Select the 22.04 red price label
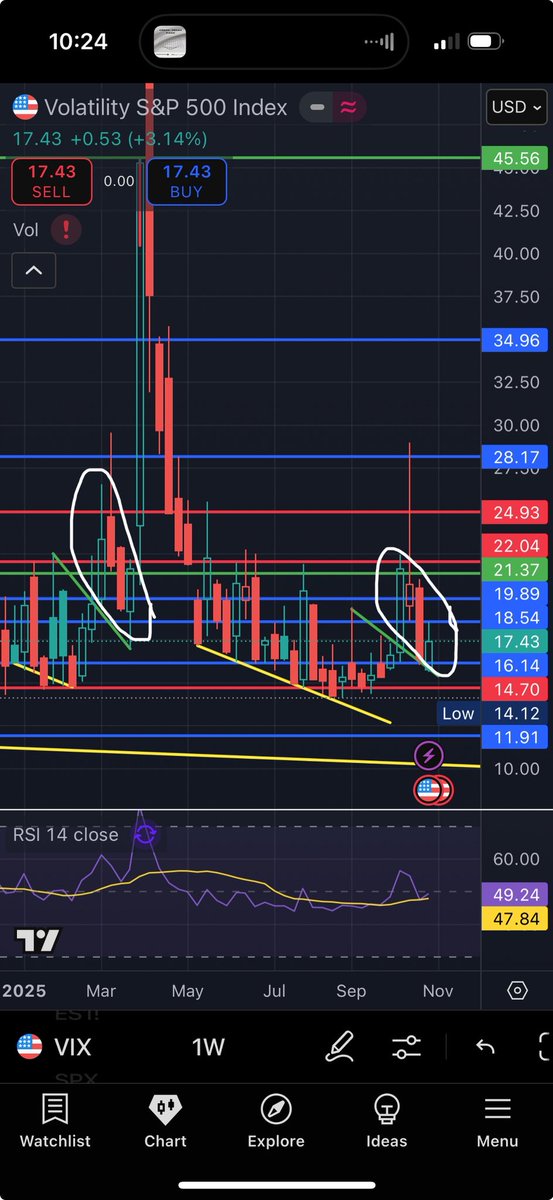The width and height of the screenshot is (553, 1200). pyautogui.click(x=513, y=546)
